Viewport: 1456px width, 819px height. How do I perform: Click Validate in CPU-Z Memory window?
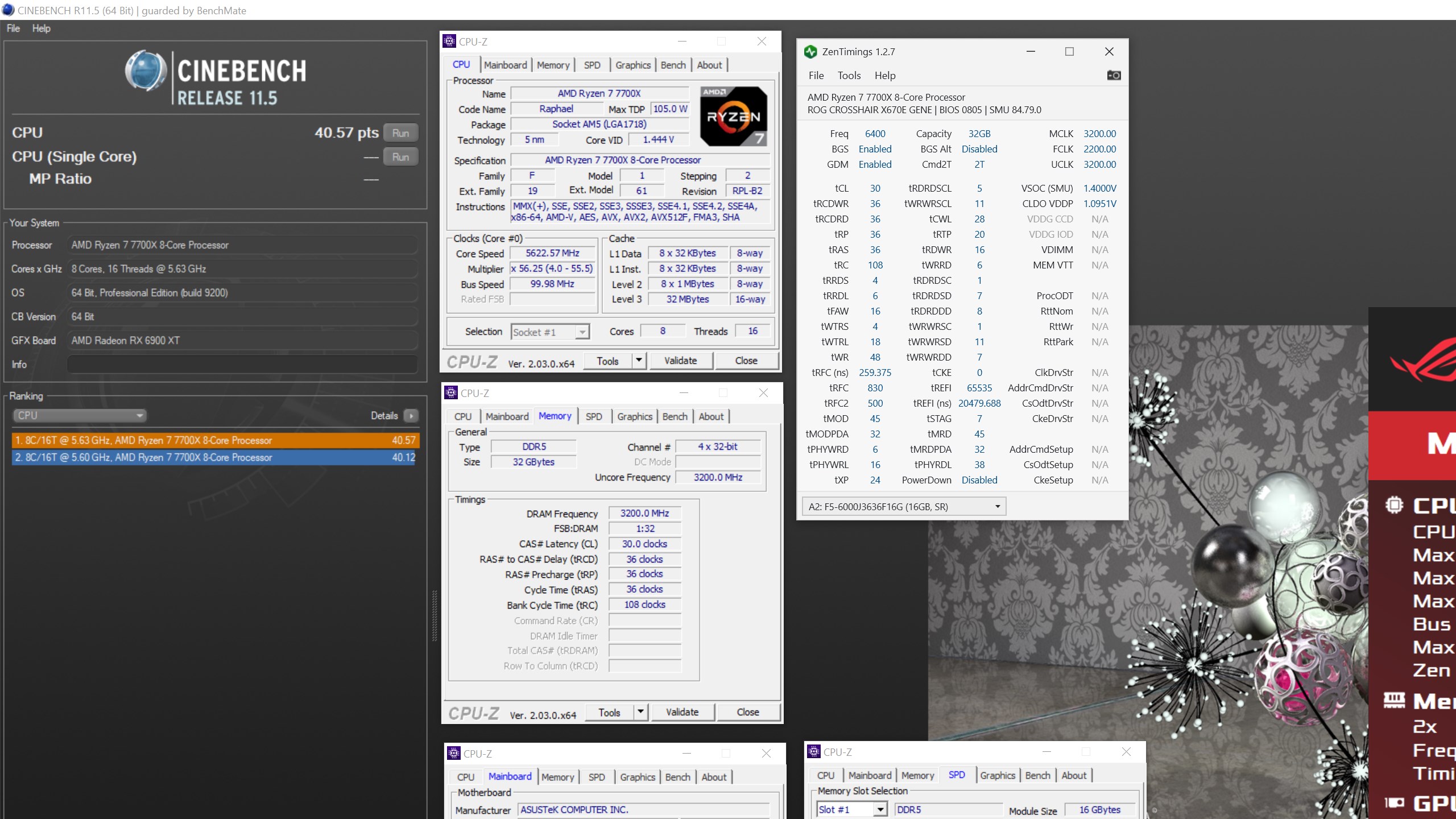click(682, 712)
